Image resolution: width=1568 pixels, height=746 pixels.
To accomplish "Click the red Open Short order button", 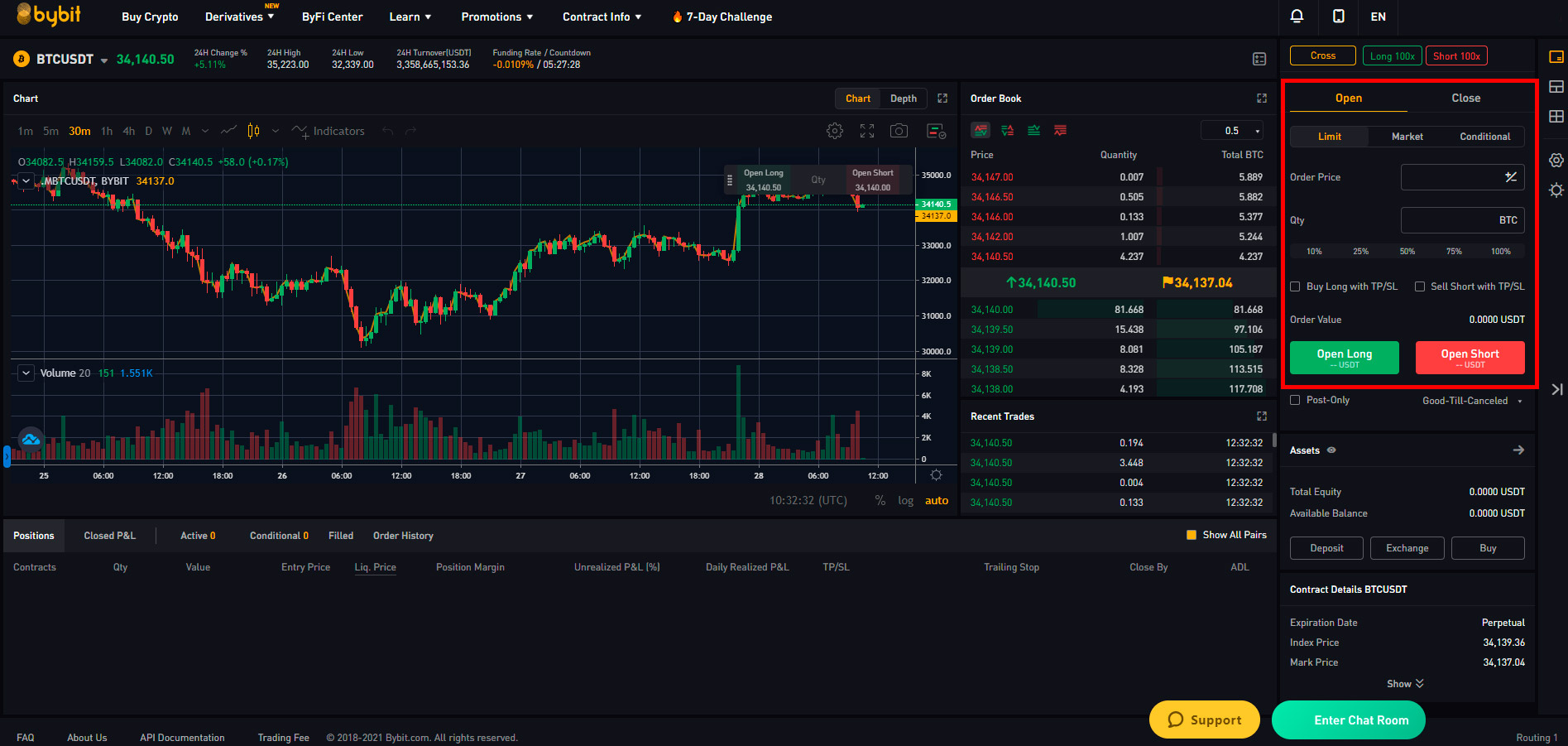I will (x=1470, y=358).
